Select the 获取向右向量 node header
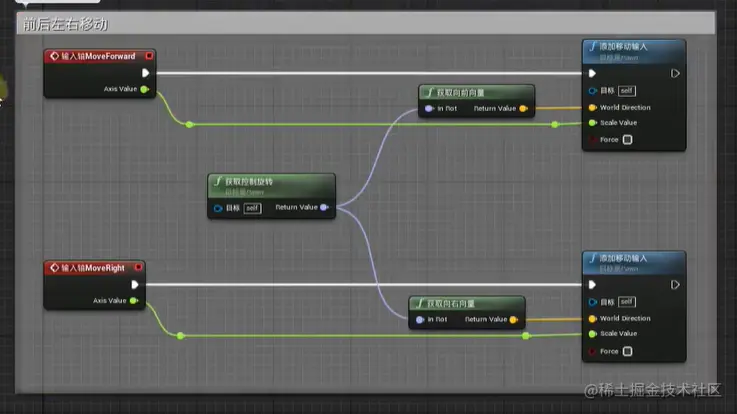 click(467, 304)
